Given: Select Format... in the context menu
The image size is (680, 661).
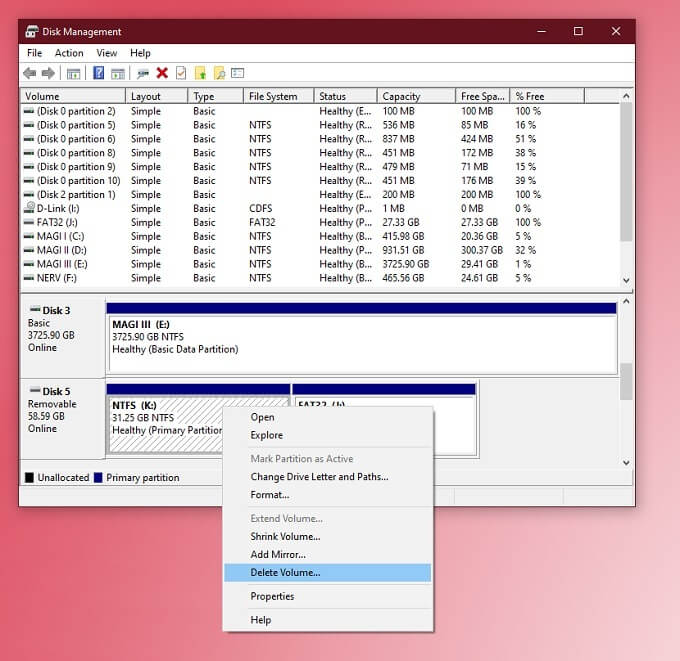Looking at the screenshot, I should [269, 495].
